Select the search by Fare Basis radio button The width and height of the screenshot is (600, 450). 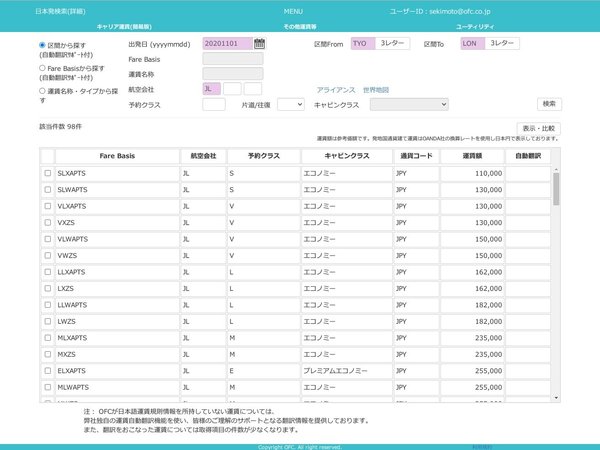pos(42,68)
